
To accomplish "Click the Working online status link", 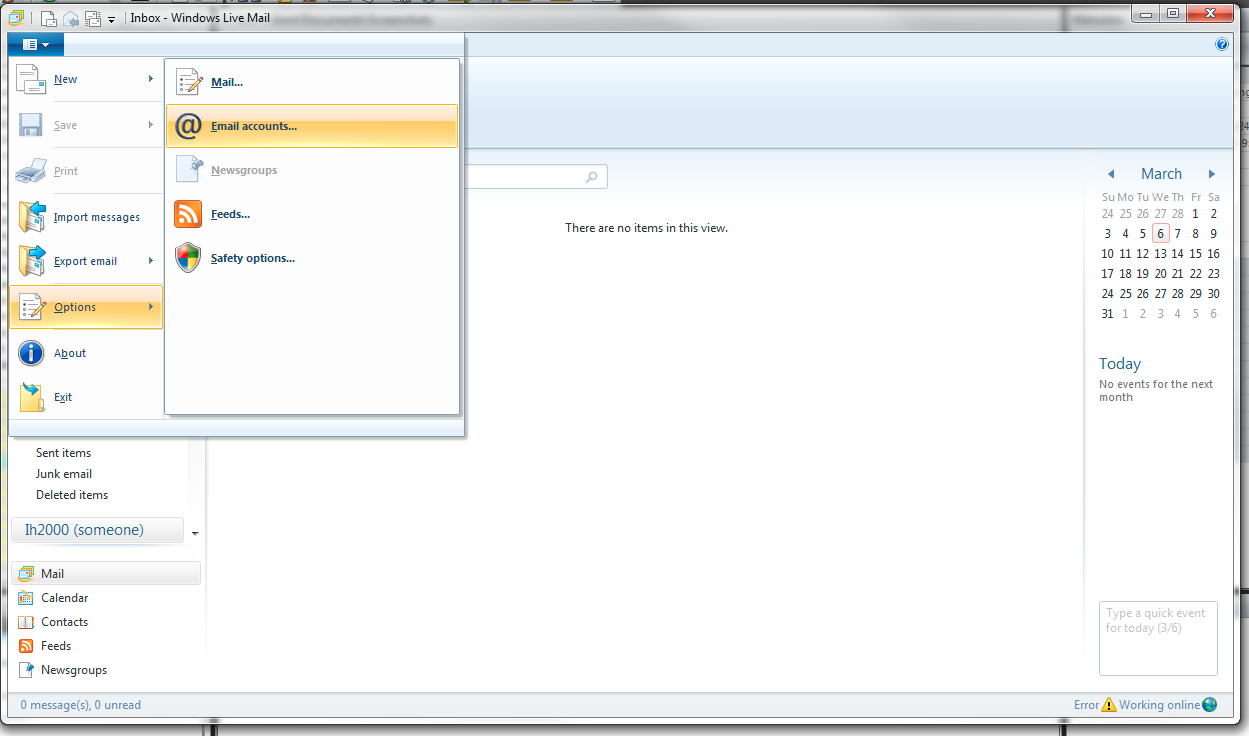I will (1159, 705).
